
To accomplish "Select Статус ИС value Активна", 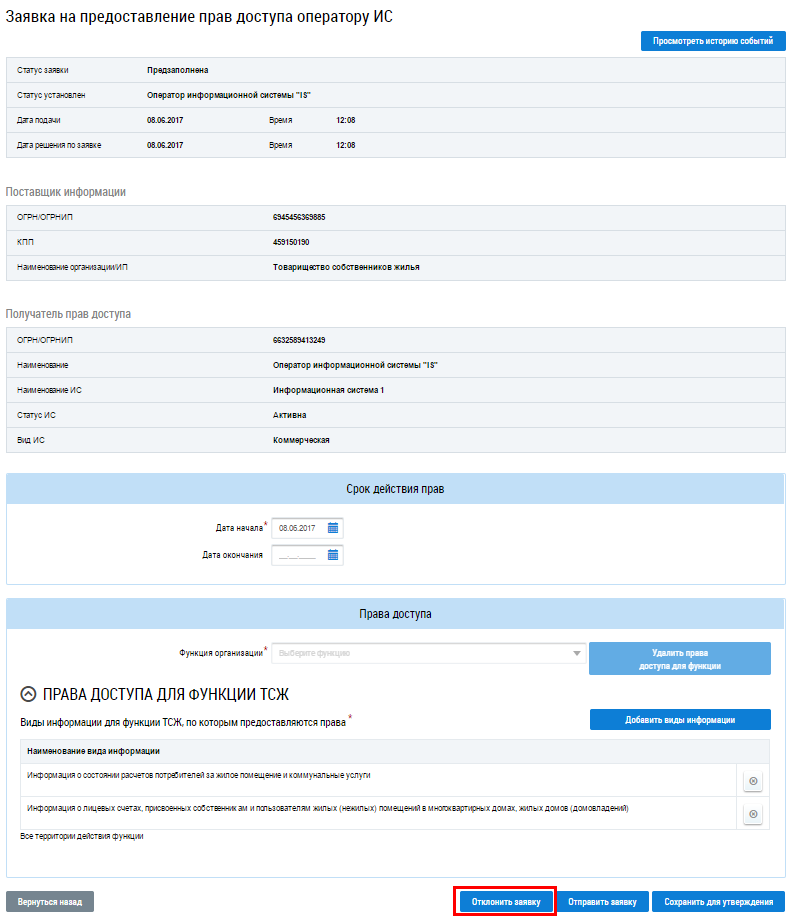I will coord(289,415).
